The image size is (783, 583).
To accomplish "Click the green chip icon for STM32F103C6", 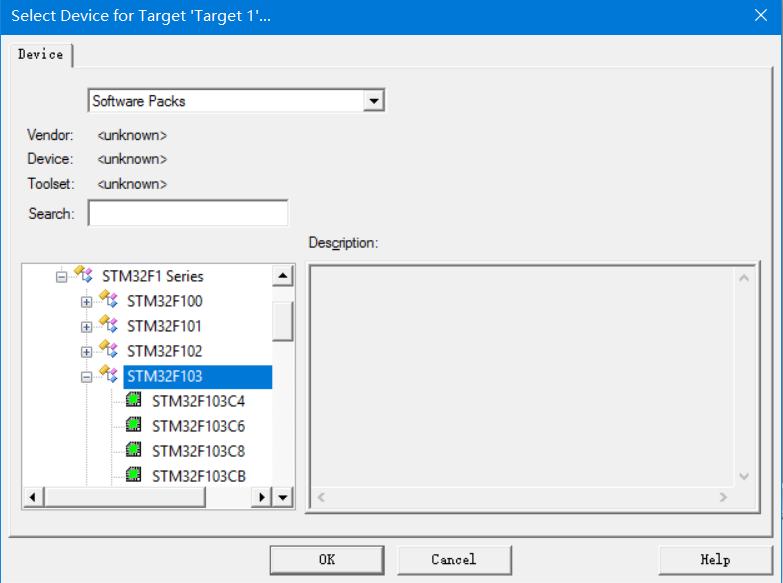I will pos(133,425).
